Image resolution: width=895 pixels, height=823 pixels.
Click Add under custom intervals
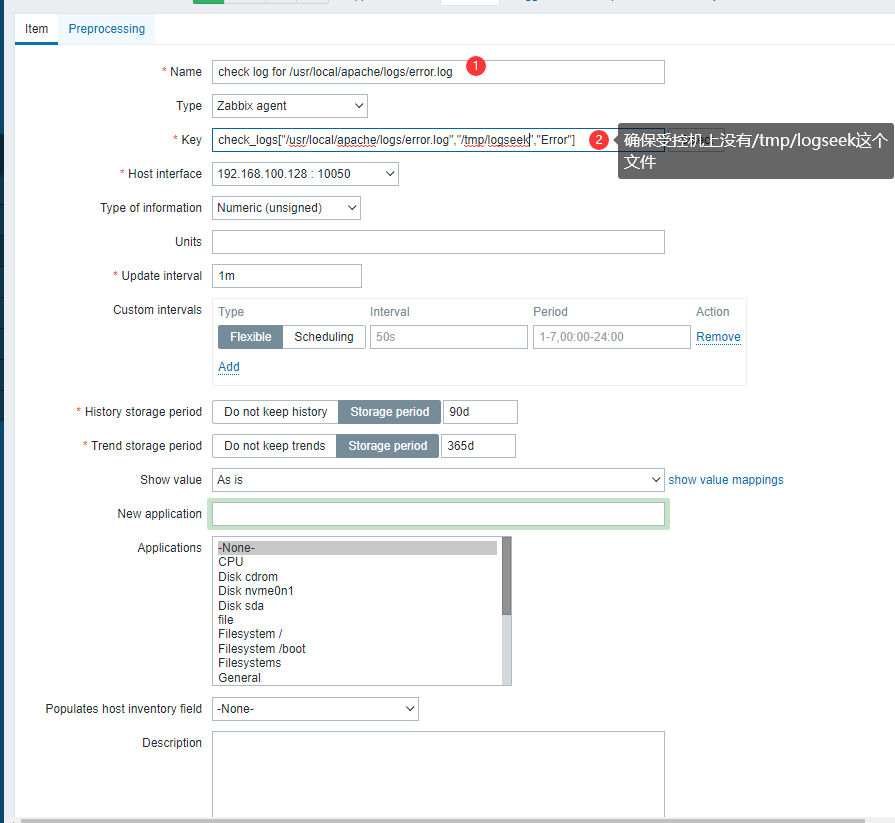click(229, 367)
